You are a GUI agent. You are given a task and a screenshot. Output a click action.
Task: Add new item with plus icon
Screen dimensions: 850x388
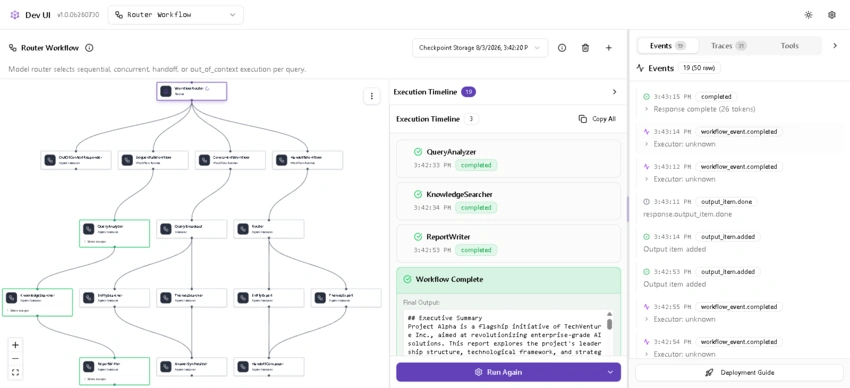(609, 48)
